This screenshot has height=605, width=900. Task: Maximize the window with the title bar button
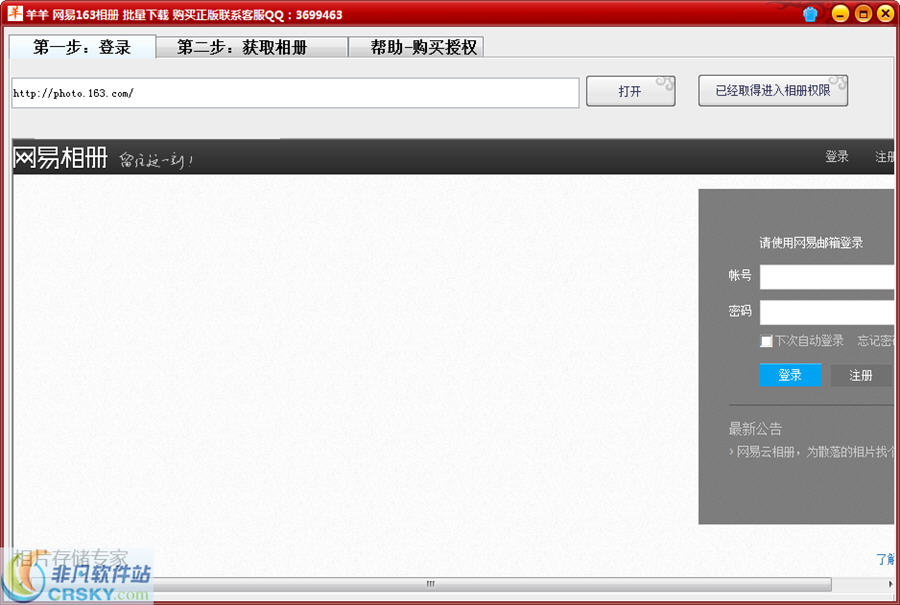[x=863, y=14]
